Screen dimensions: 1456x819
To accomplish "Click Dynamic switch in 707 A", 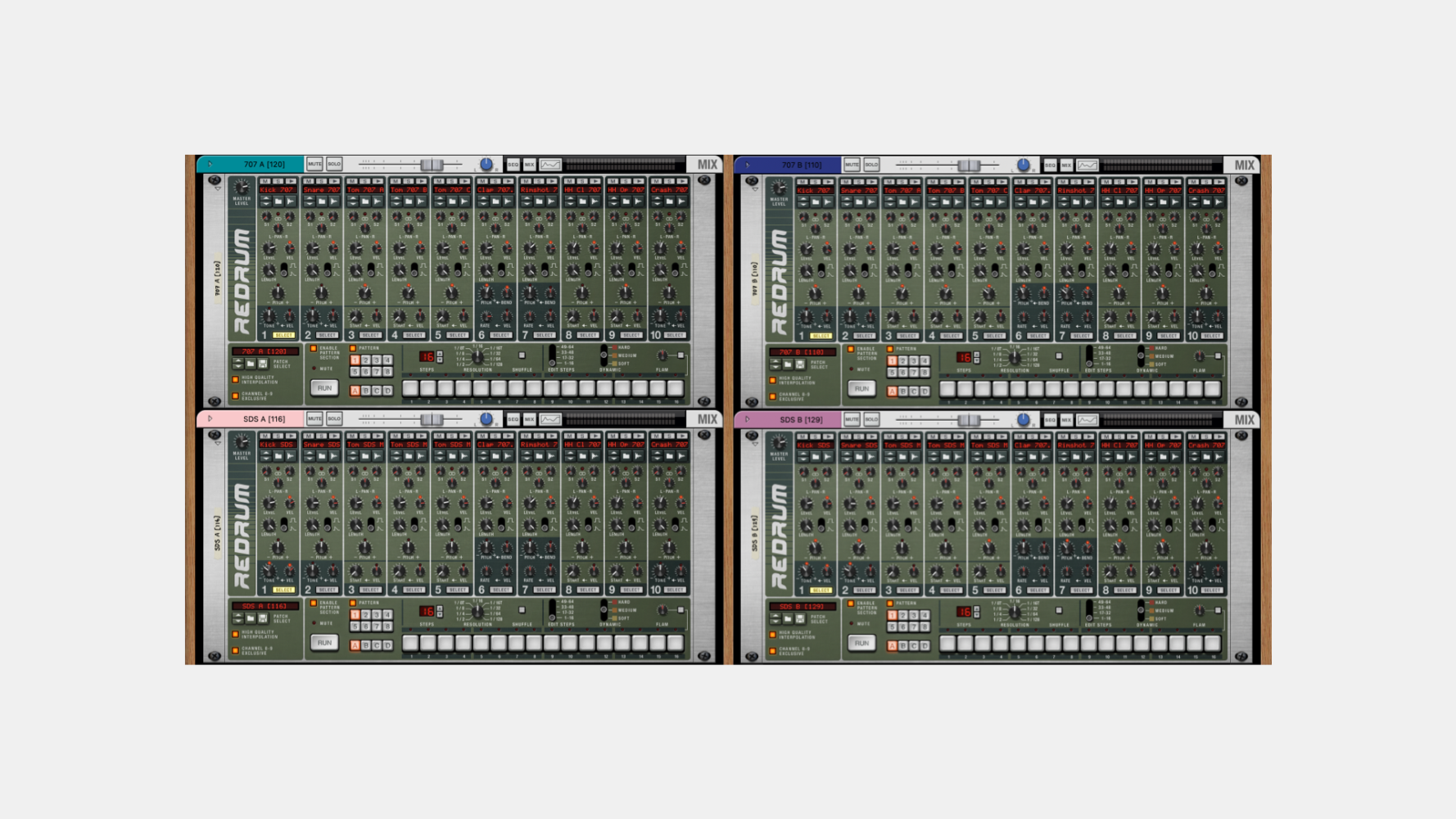I will (604, 355).
